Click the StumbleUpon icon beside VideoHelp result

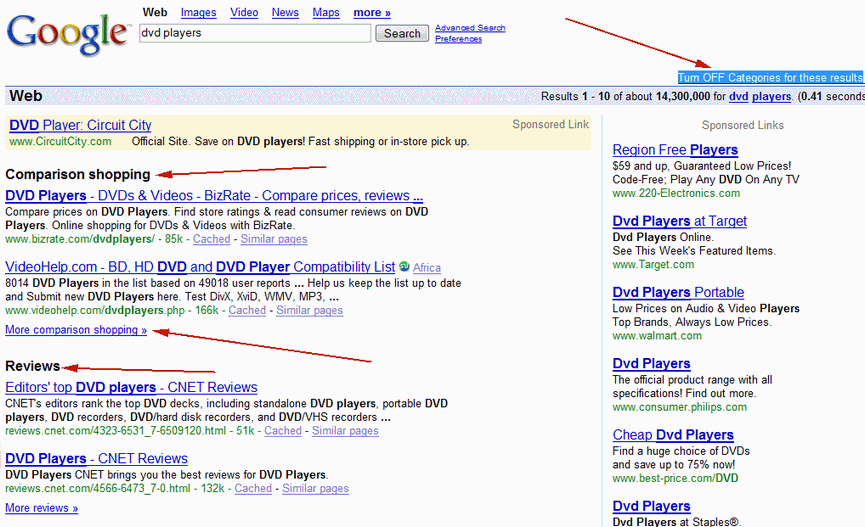coord(404,267)
